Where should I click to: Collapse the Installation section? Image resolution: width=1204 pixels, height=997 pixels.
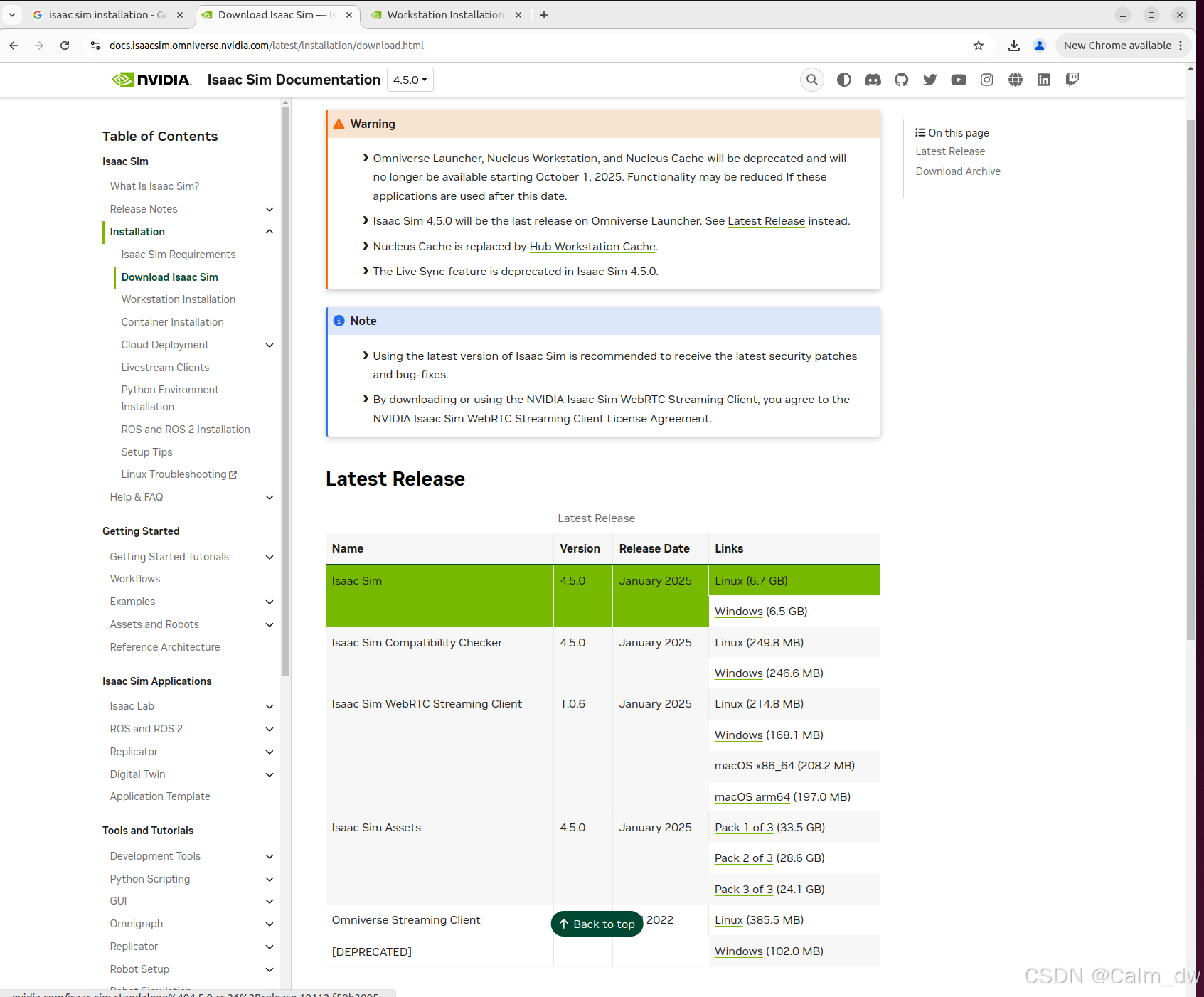click(x=270, y=232)
